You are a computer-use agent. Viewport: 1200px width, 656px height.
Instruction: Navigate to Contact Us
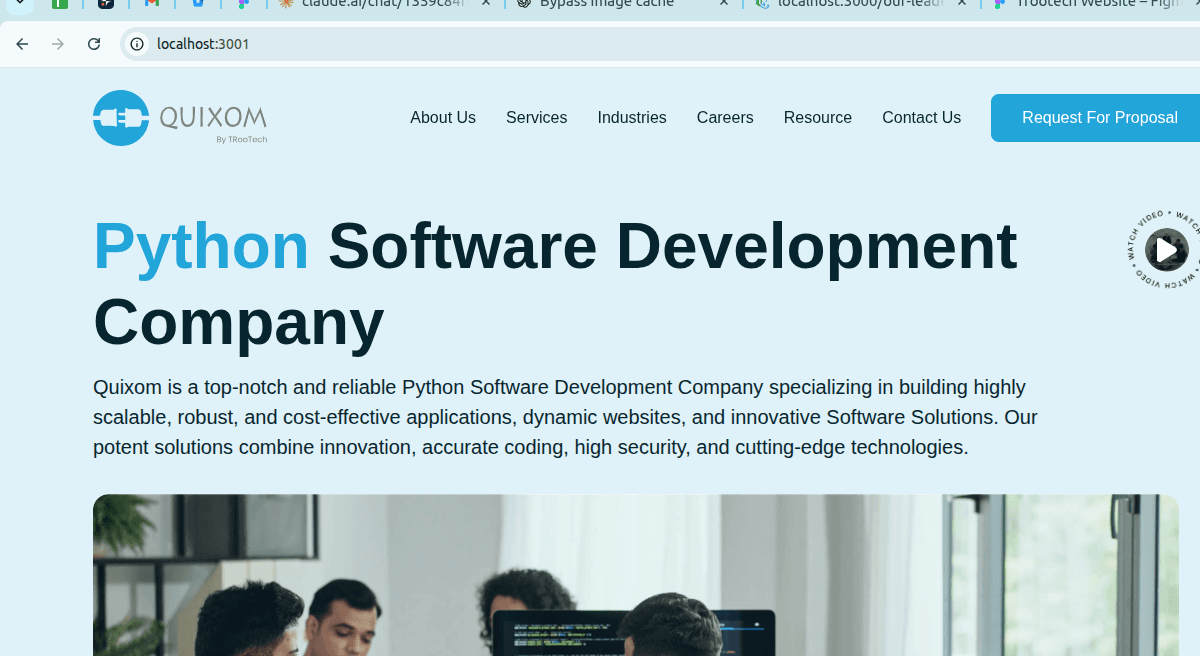921,118
